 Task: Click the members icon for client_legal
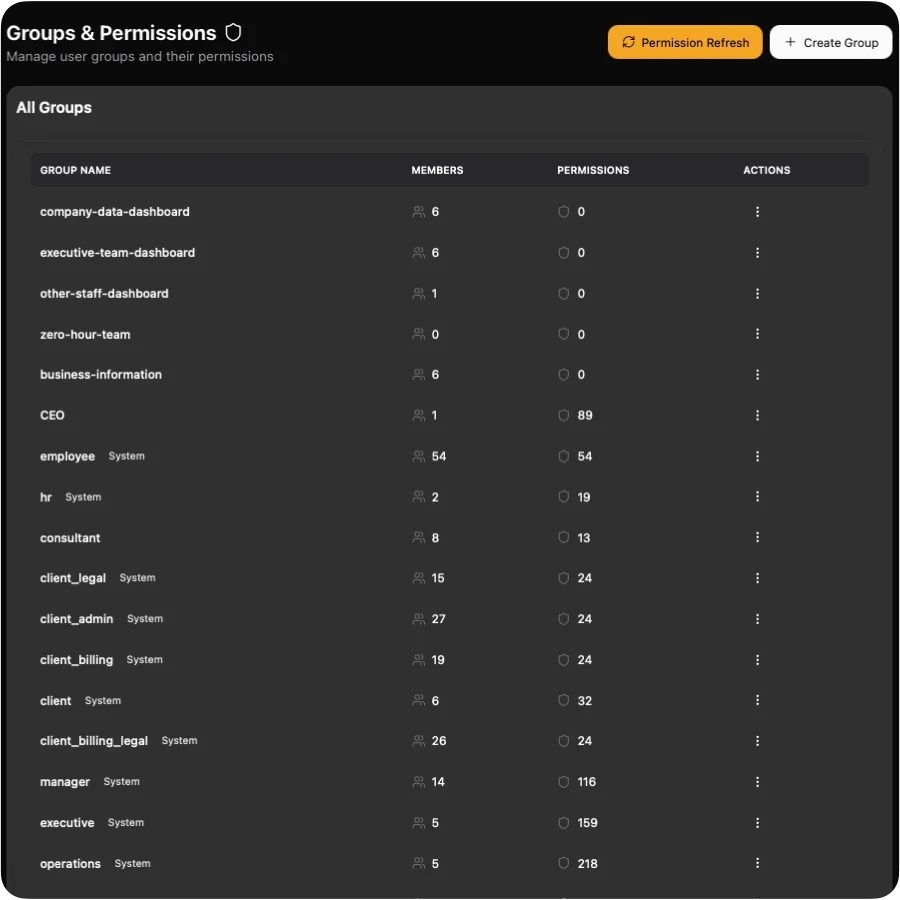pos(419,578)
